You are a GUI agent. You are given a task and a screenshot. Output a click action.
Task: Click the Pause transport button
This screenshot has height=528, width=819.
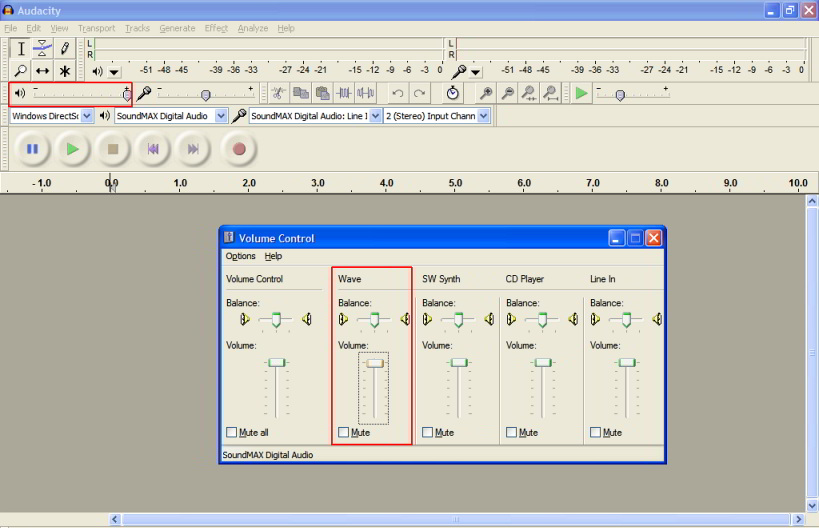click(32, 149)
